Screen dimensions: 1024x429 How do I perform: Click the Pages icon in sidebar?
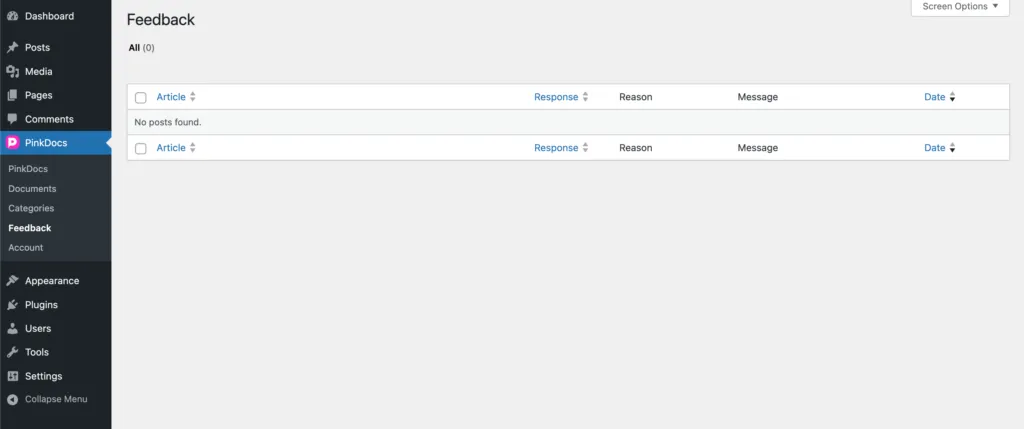coord(12,95)
